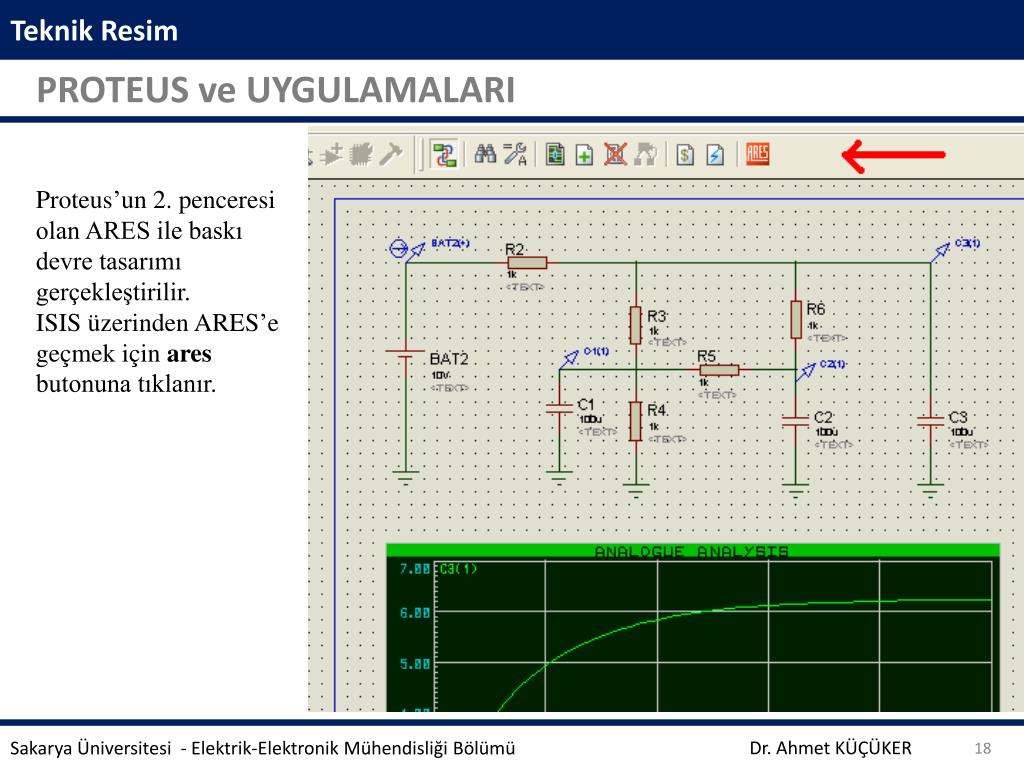Click the ANALOGUE ANALYSIS graph title bar

coord(692,551)
